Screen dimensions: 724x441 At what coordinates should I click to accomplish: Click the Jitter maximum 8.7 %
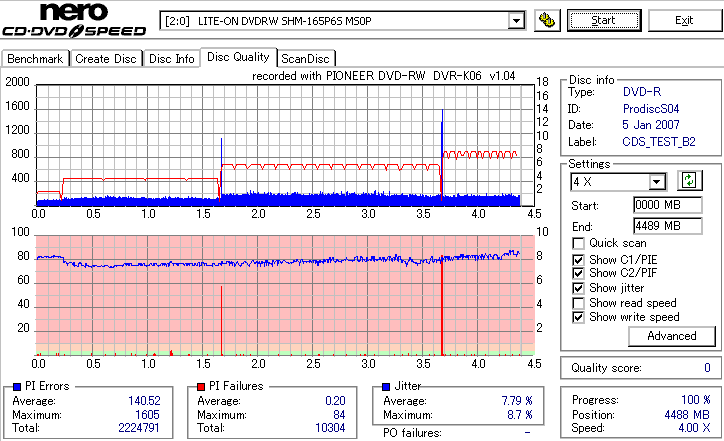[520, 415]
